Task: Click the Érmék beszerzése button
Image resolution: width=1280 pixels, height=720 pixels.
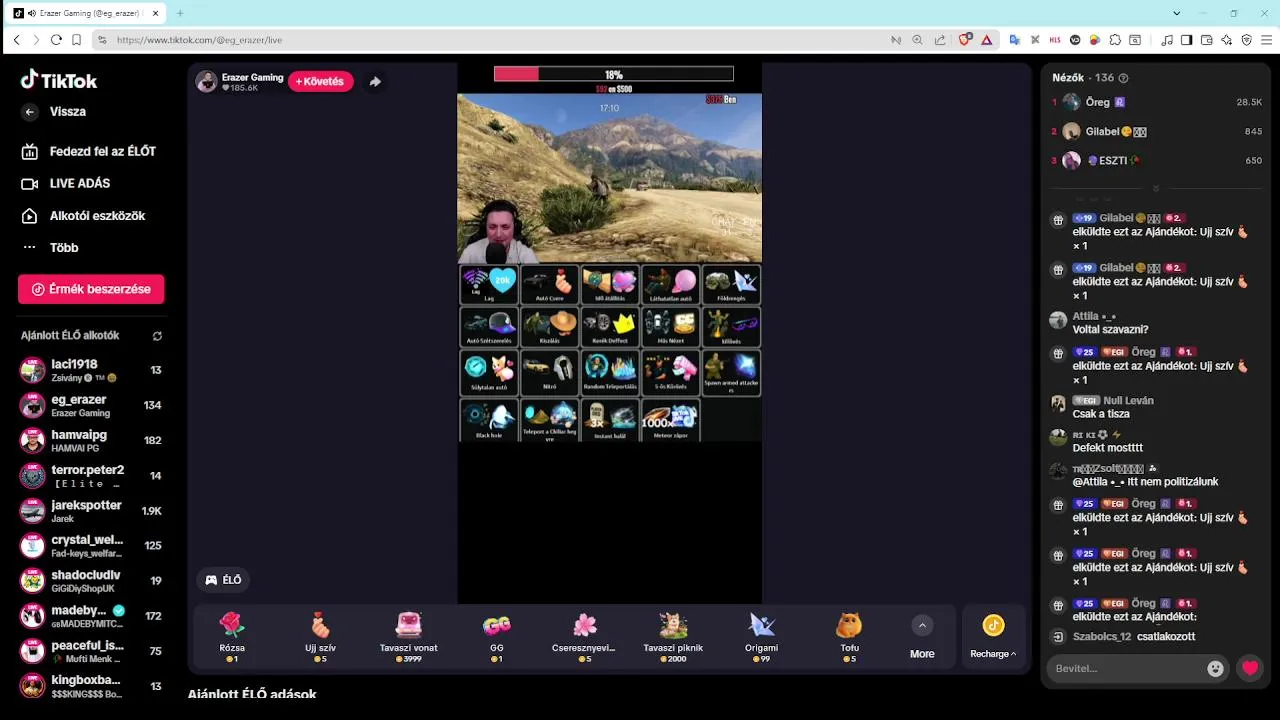Action: point(91,289)
